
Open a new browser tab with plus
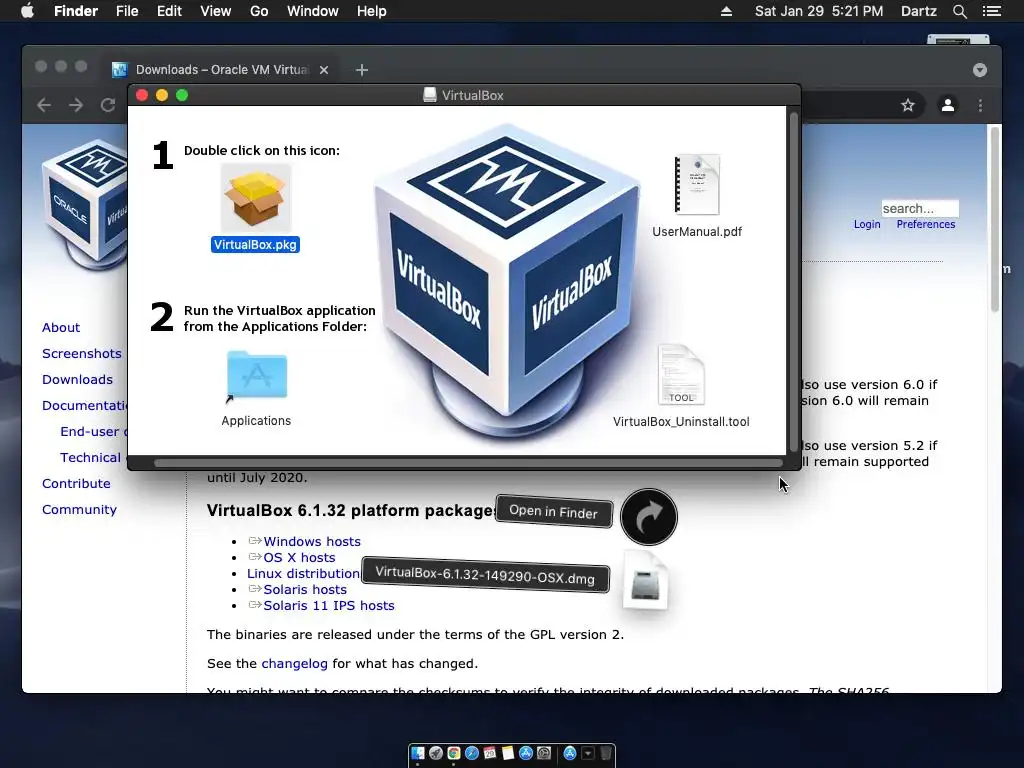[362, 70]
